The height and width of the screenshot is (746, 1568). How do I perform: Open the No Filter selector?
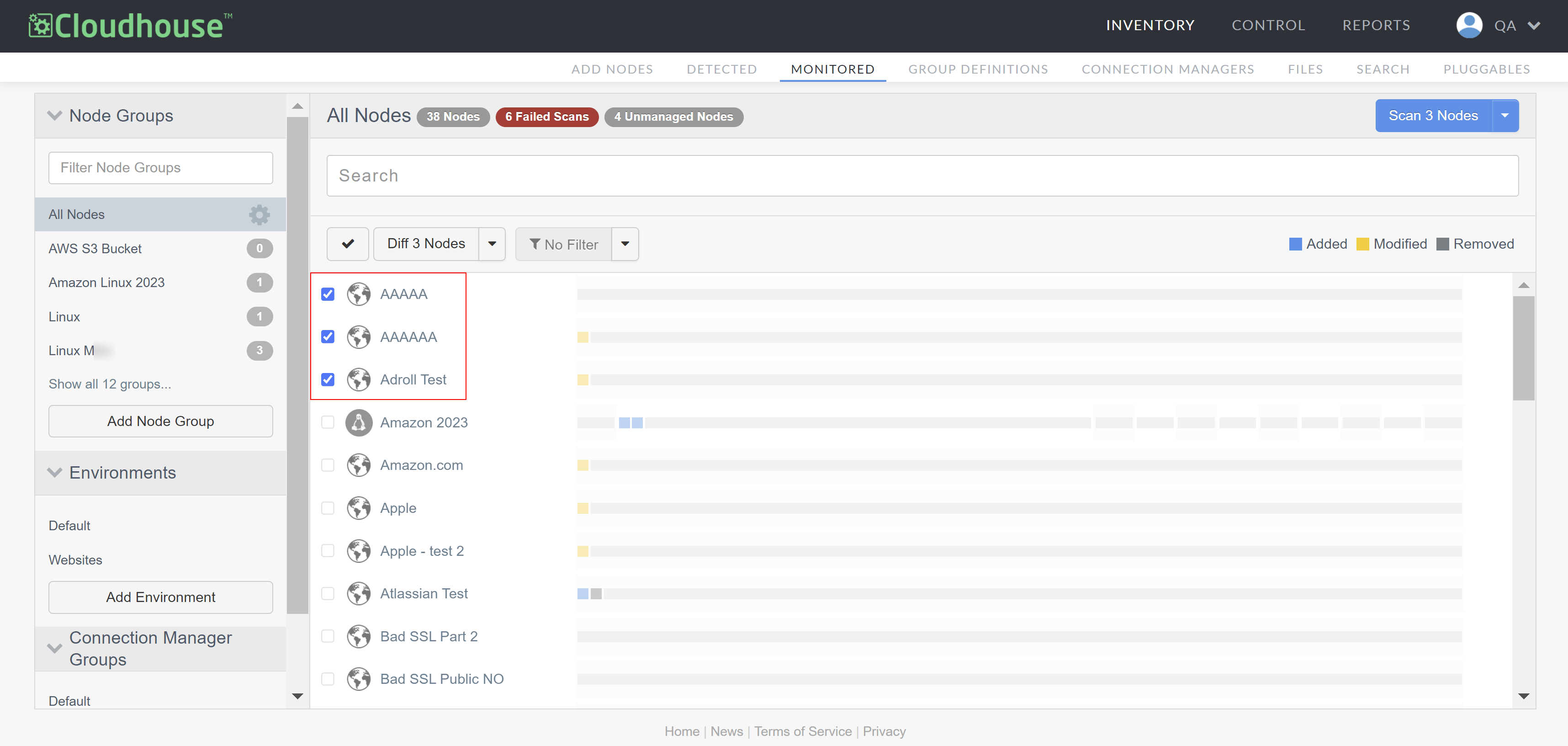coord(564,244)
